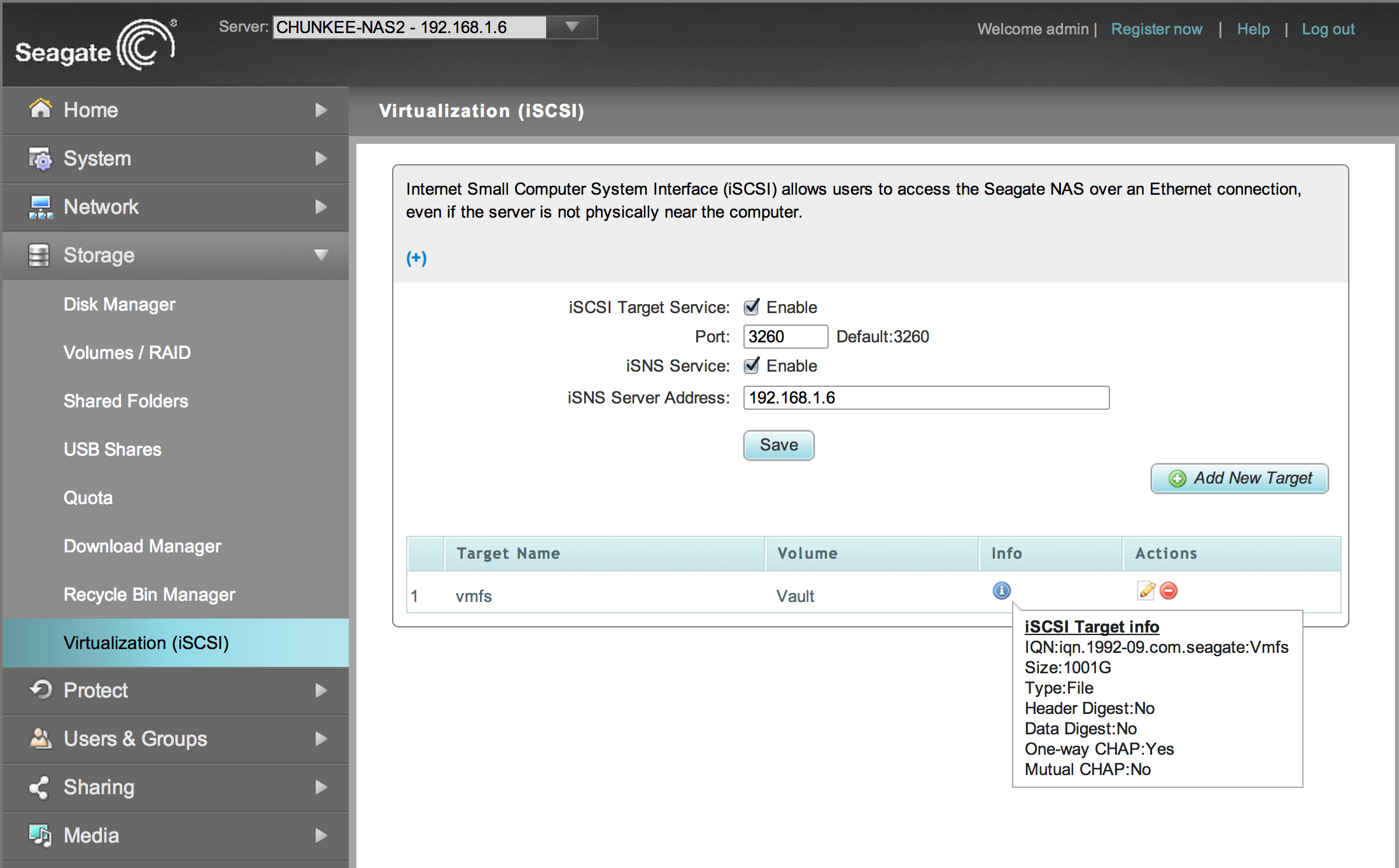Click the Seagate logo
The height and width of the screenshot is (868, 1399).
(x=96, y=46)
